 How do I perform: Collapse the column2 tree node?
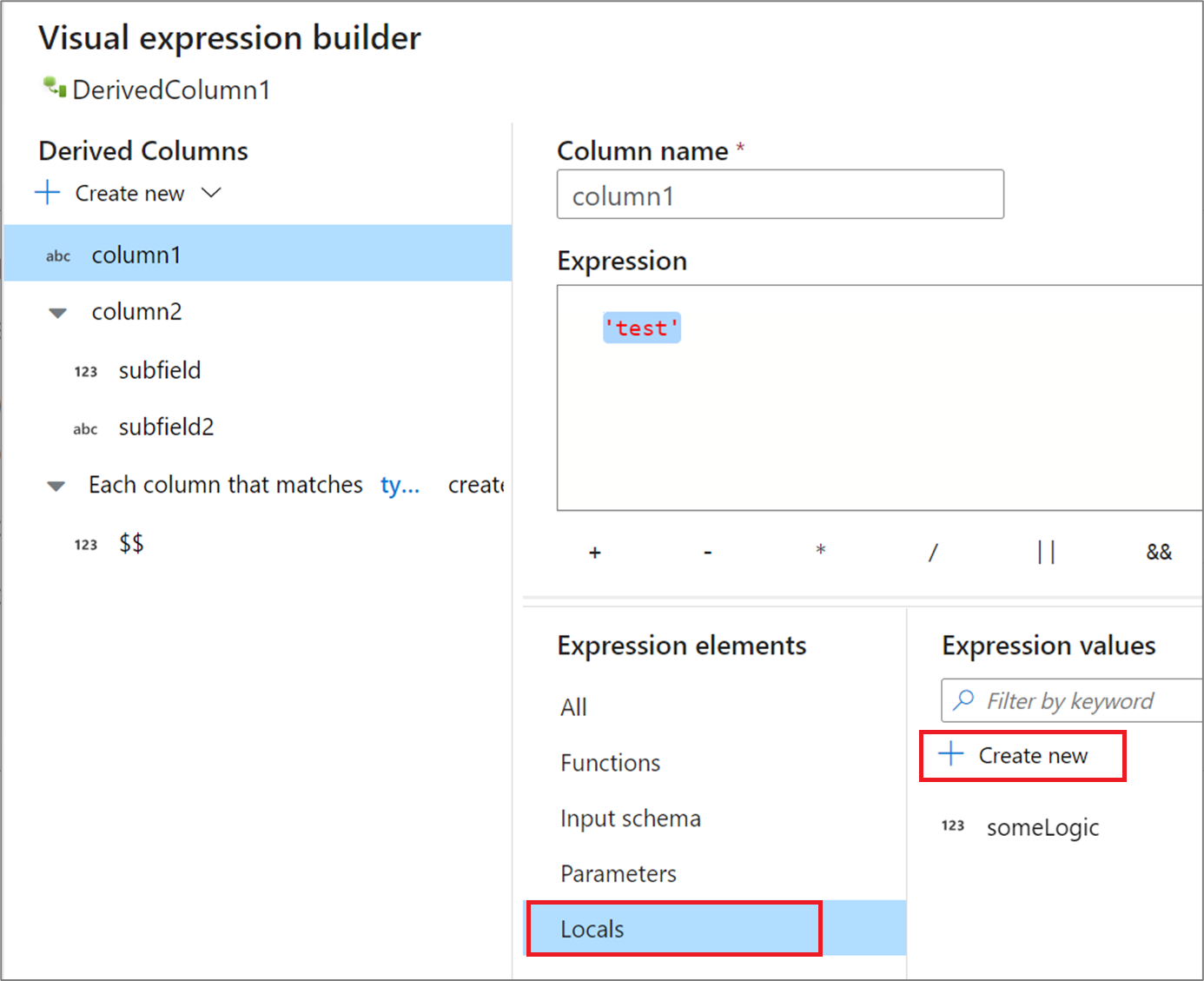tap(57, 313)
